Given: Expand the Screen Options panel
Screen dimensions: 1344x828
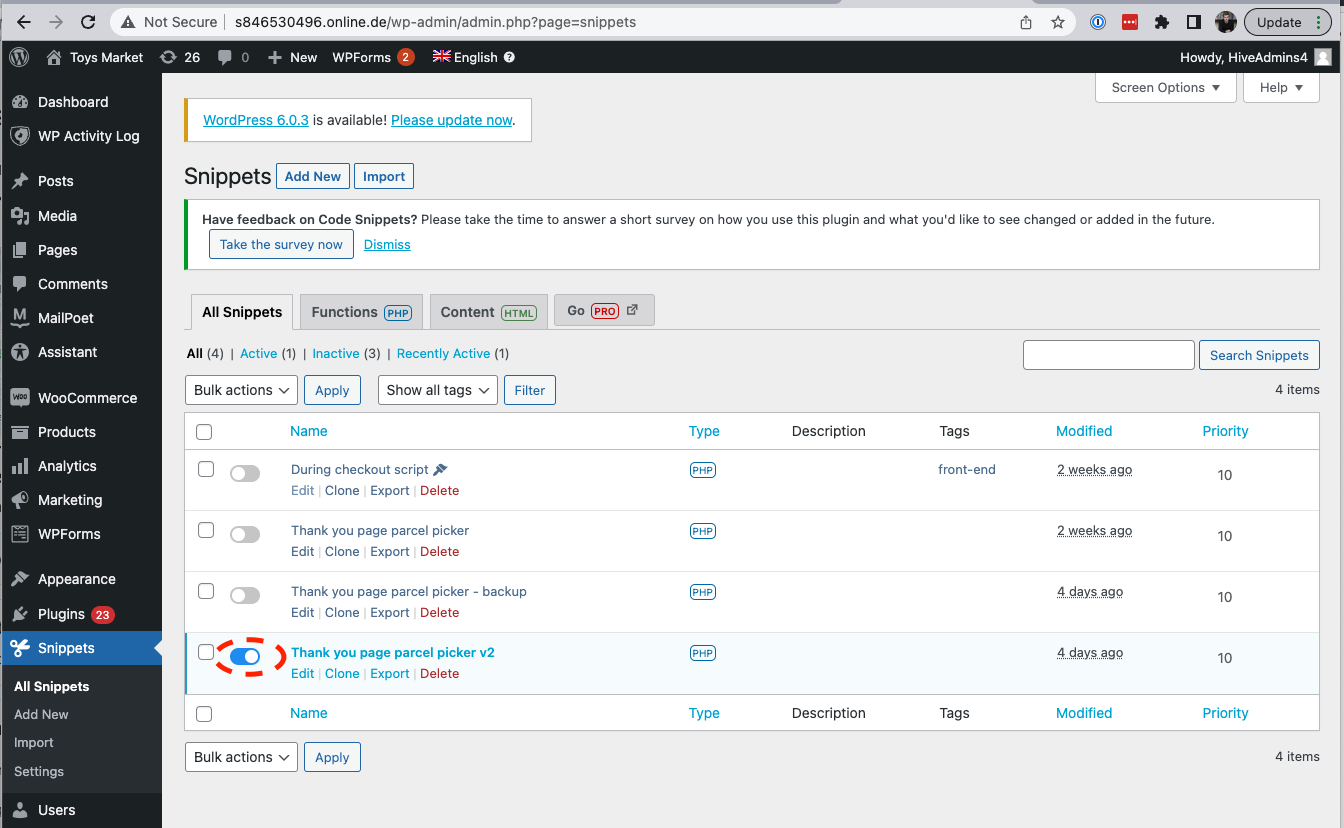Looking at the screenshot, I should pos(1166,87).
